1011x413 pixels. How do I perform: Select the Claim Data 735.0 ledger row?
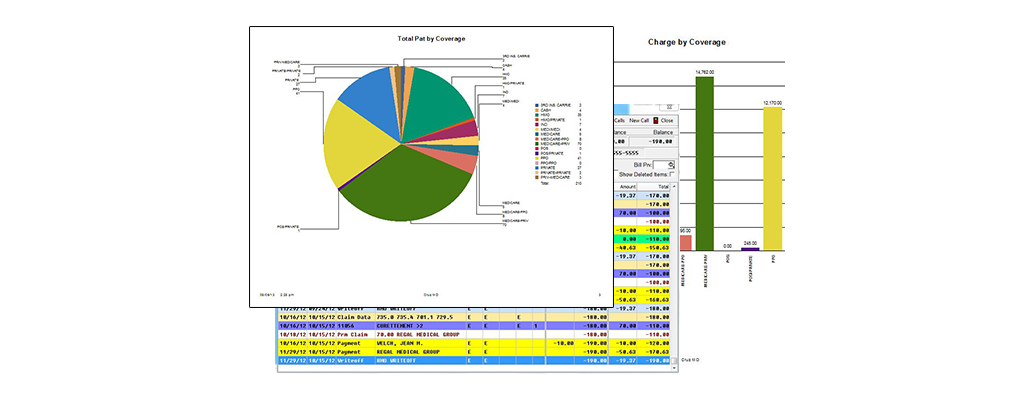click(400, 315)
